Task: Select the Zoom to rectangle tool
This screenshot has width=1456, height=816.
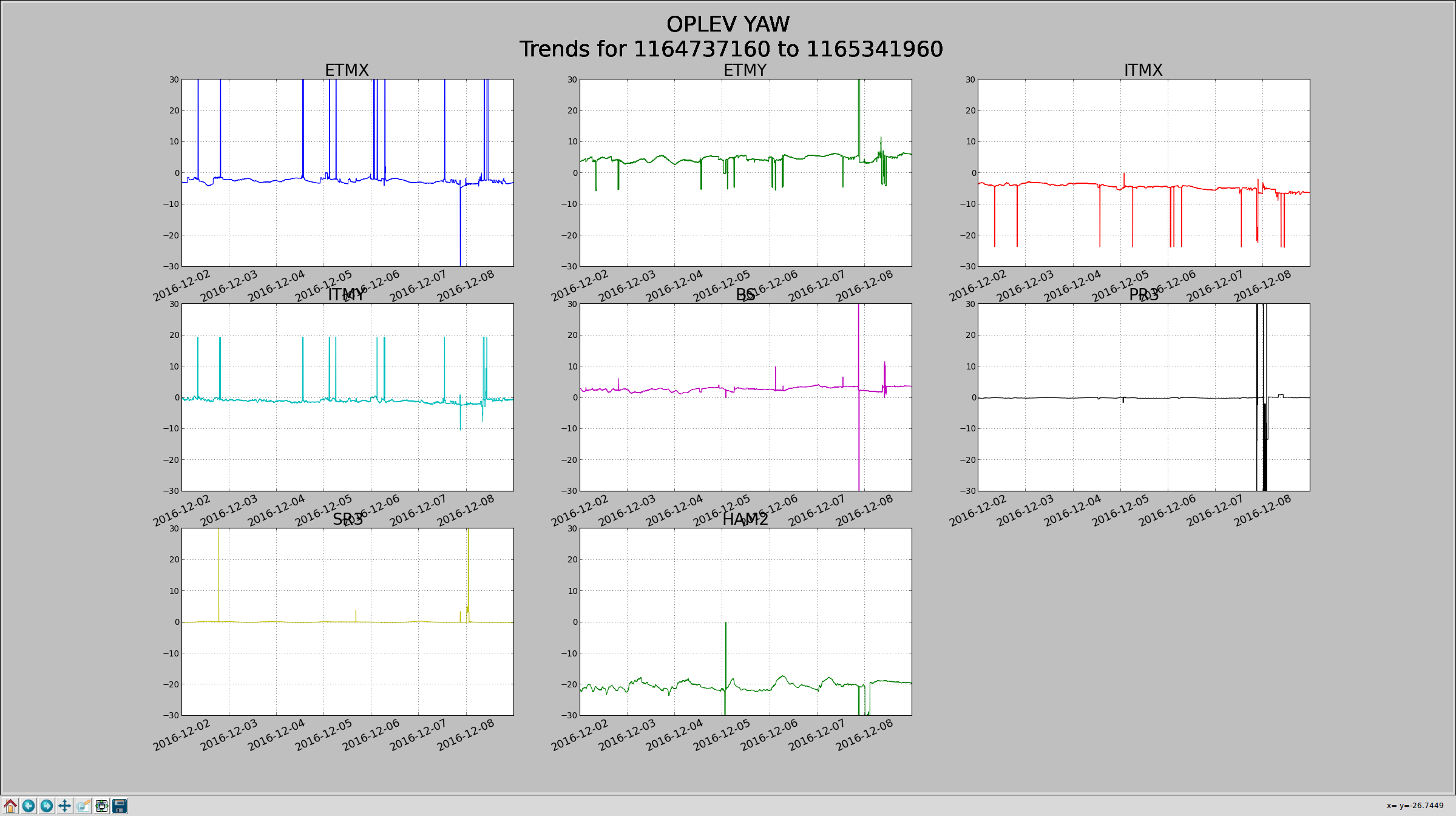Action: click(83, 806)
